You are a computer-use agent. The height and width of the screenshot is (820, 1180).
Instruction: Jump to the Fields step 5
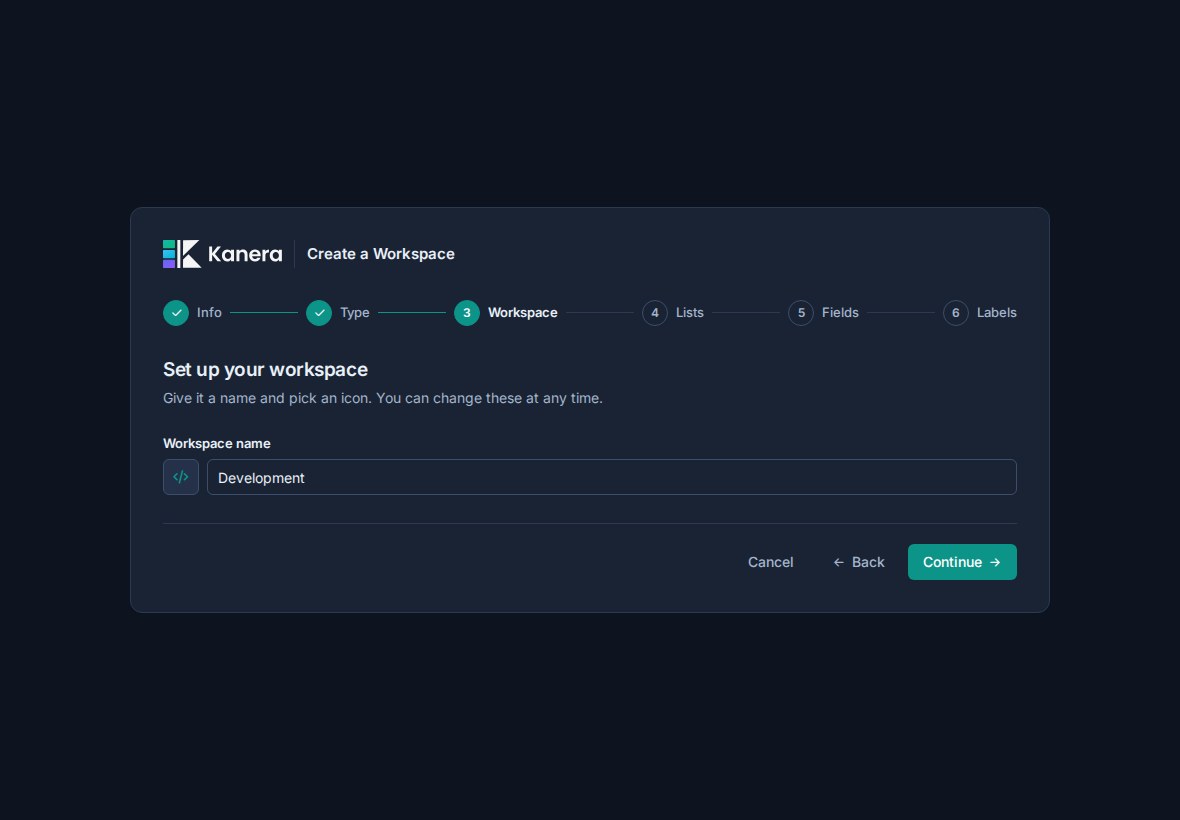(823, 313)
